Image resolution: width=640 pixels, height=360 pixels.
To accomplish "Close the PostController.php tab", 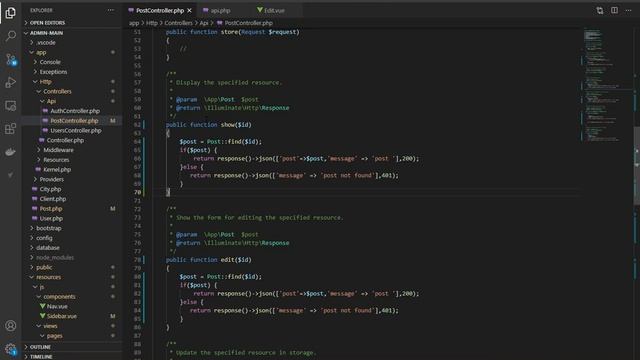I will click(189, 11).
